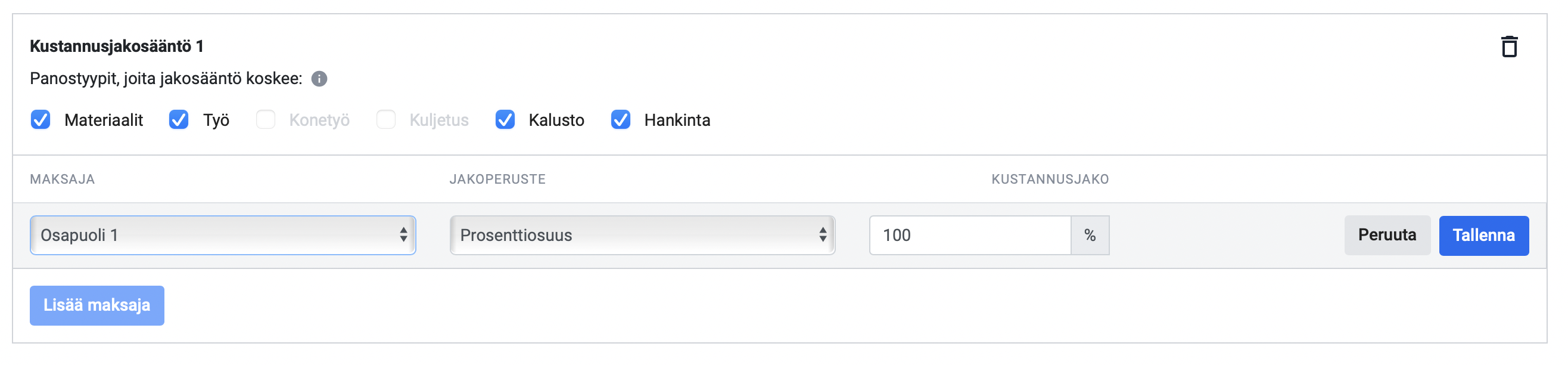Cancel editing with Peruuta
The height and width of the screenshot is (365, 1568).
(x=1387, y=235)
